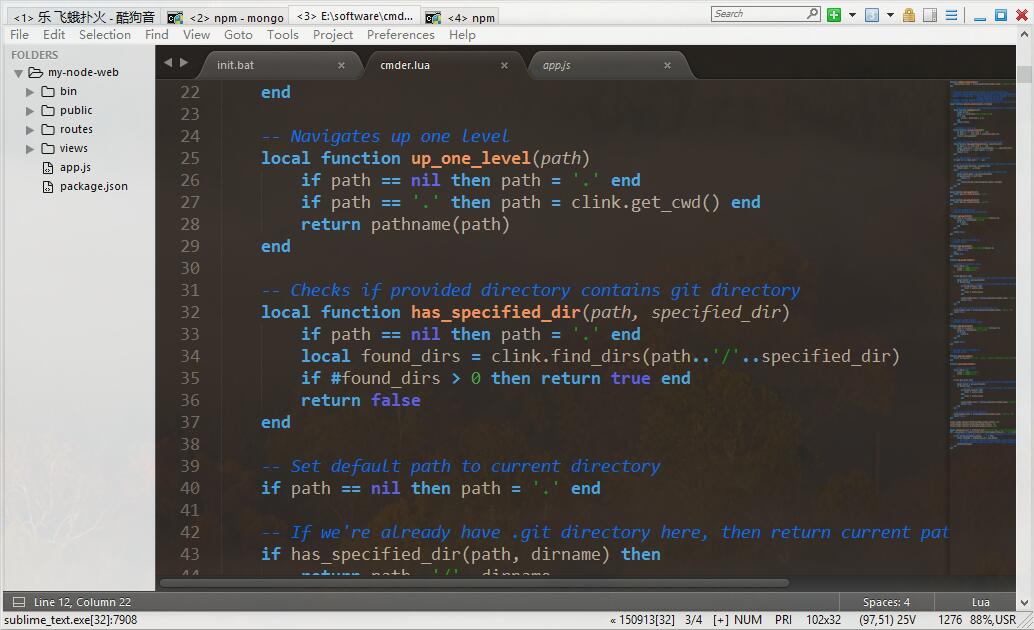Click the sublime_text.exe[32]:7908 status text
The width and height of the screenshot is (1034, 630).
click(x=71, y=619)
